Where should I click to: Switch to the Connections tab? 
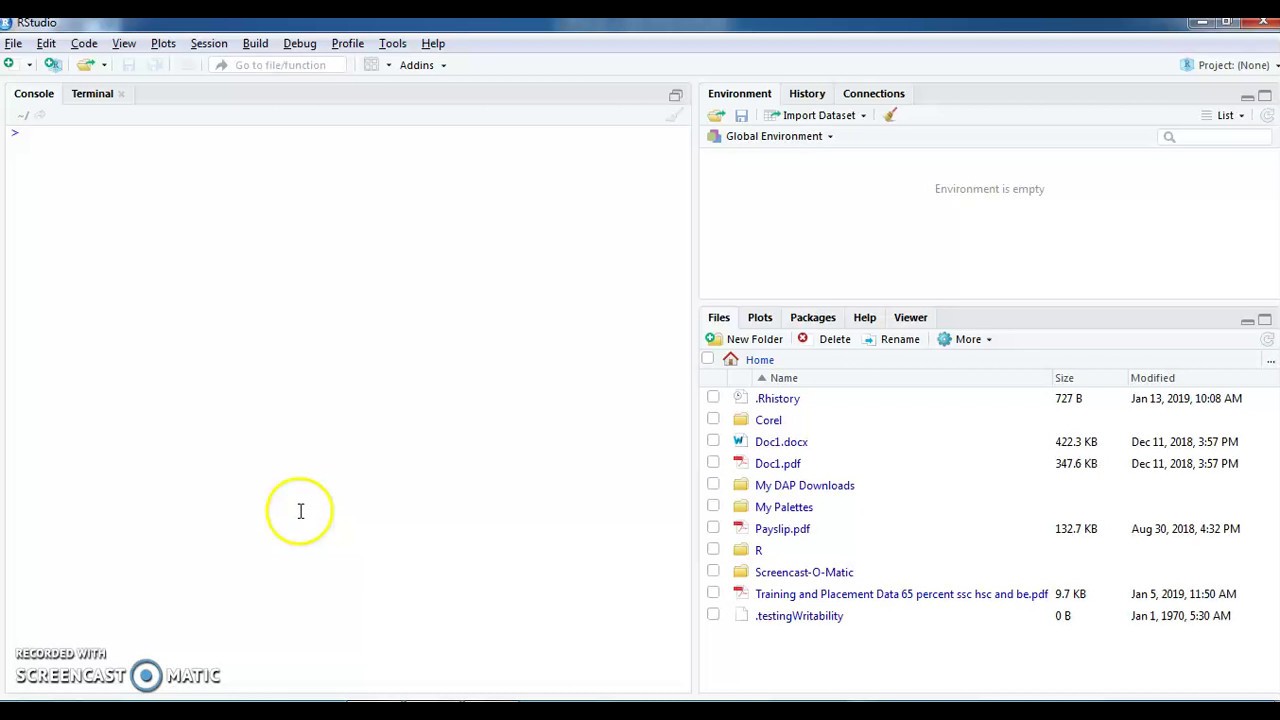874,93
